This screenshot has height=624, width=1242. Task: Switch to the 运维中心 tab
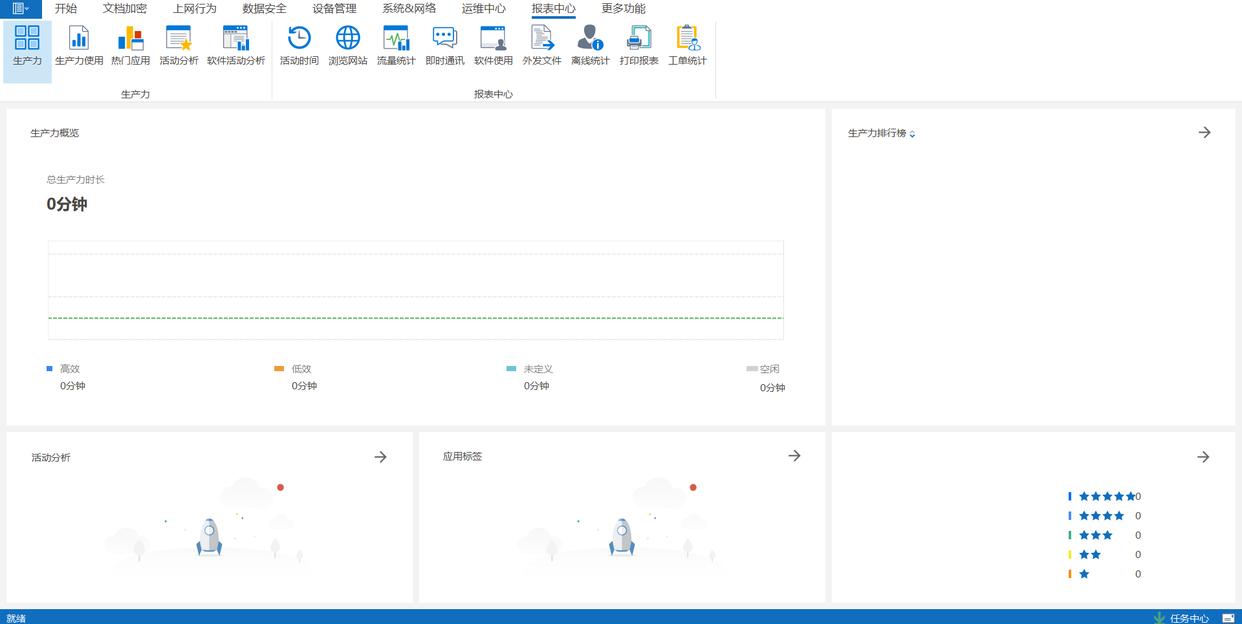click(x=483, y=9)
